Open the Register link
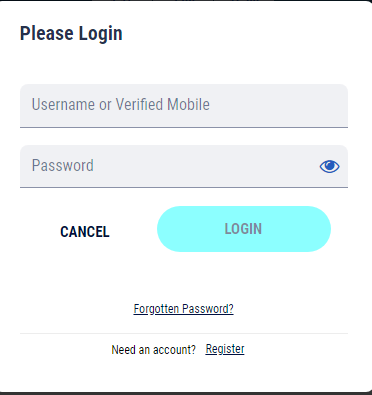The width and height of the screenshot is (372, 395). pyautogui.click(x=225, y=349)
